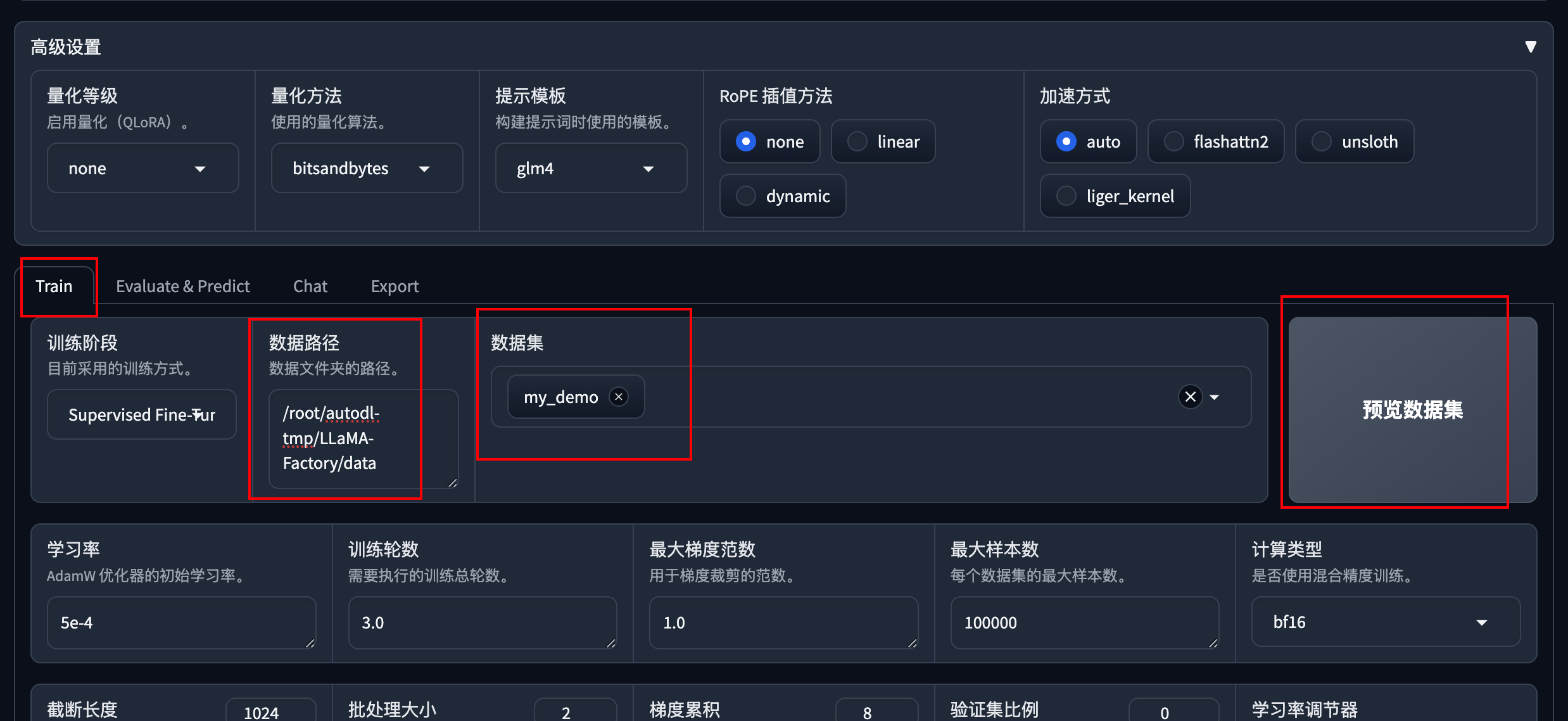Select the dynamic RoPE option

(x=783, y=196)
